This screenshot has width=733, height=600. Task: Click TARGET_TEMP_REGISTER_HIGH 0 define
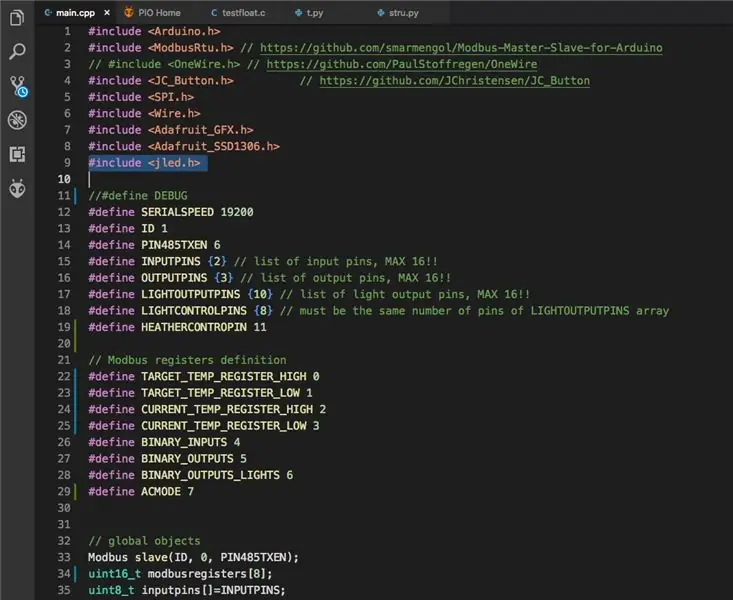204,376
